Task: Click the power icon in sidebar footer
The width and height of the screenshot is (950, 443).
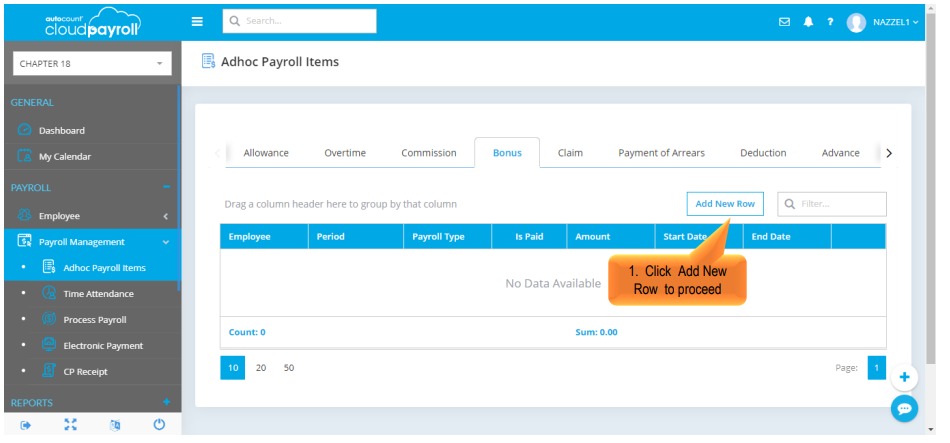Action: [159, 425]
